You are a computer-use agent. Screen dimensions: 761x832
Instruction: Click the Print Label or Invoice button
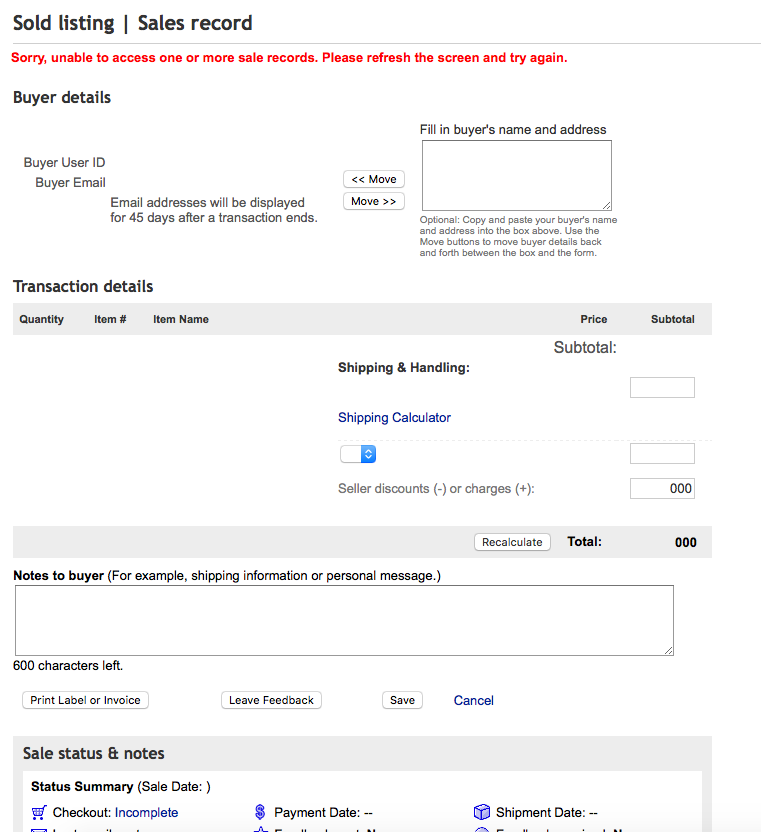85,700
